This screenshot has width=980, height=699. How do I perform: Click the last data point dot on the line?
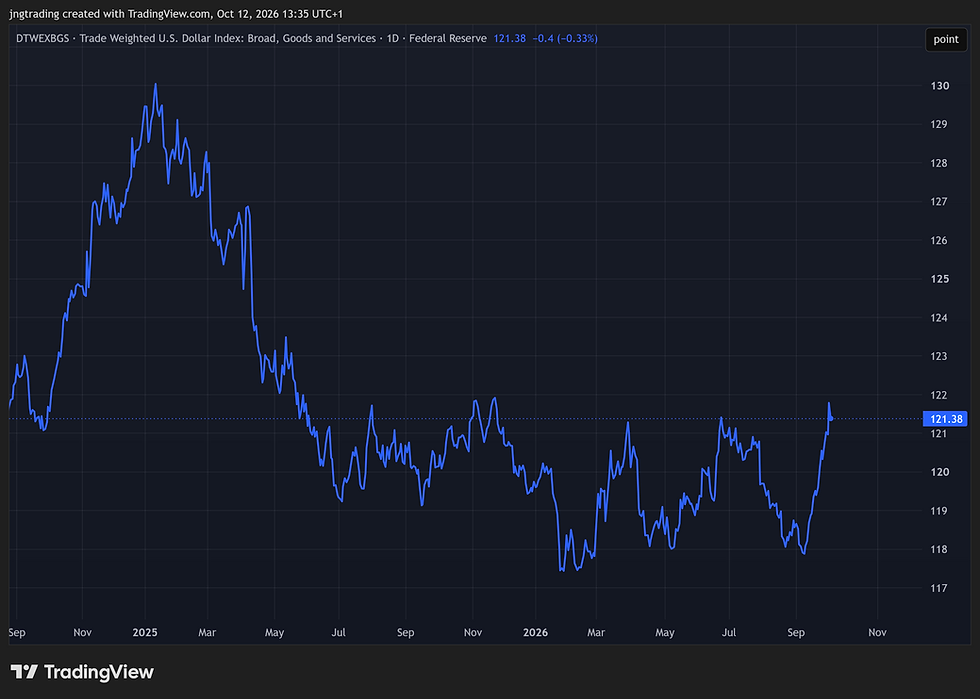(x=831, y=418)
